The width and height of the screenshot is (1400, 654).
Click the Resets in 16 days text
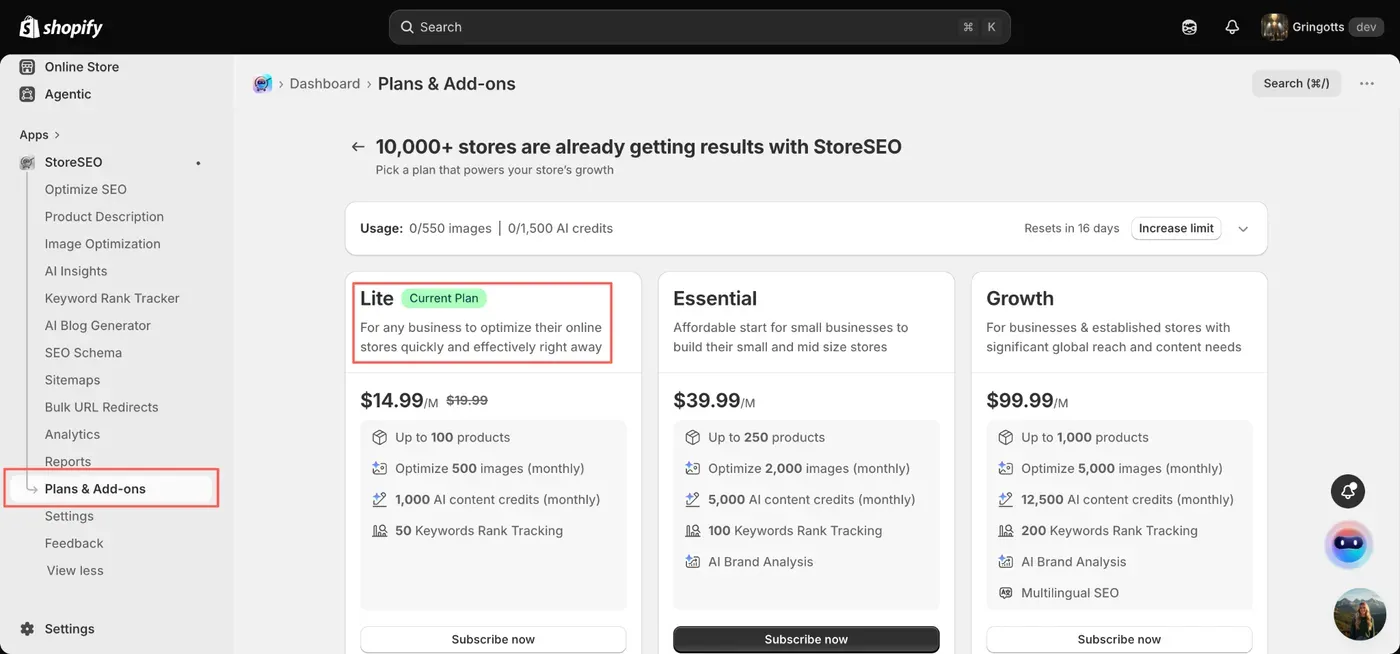point(1071,228)
